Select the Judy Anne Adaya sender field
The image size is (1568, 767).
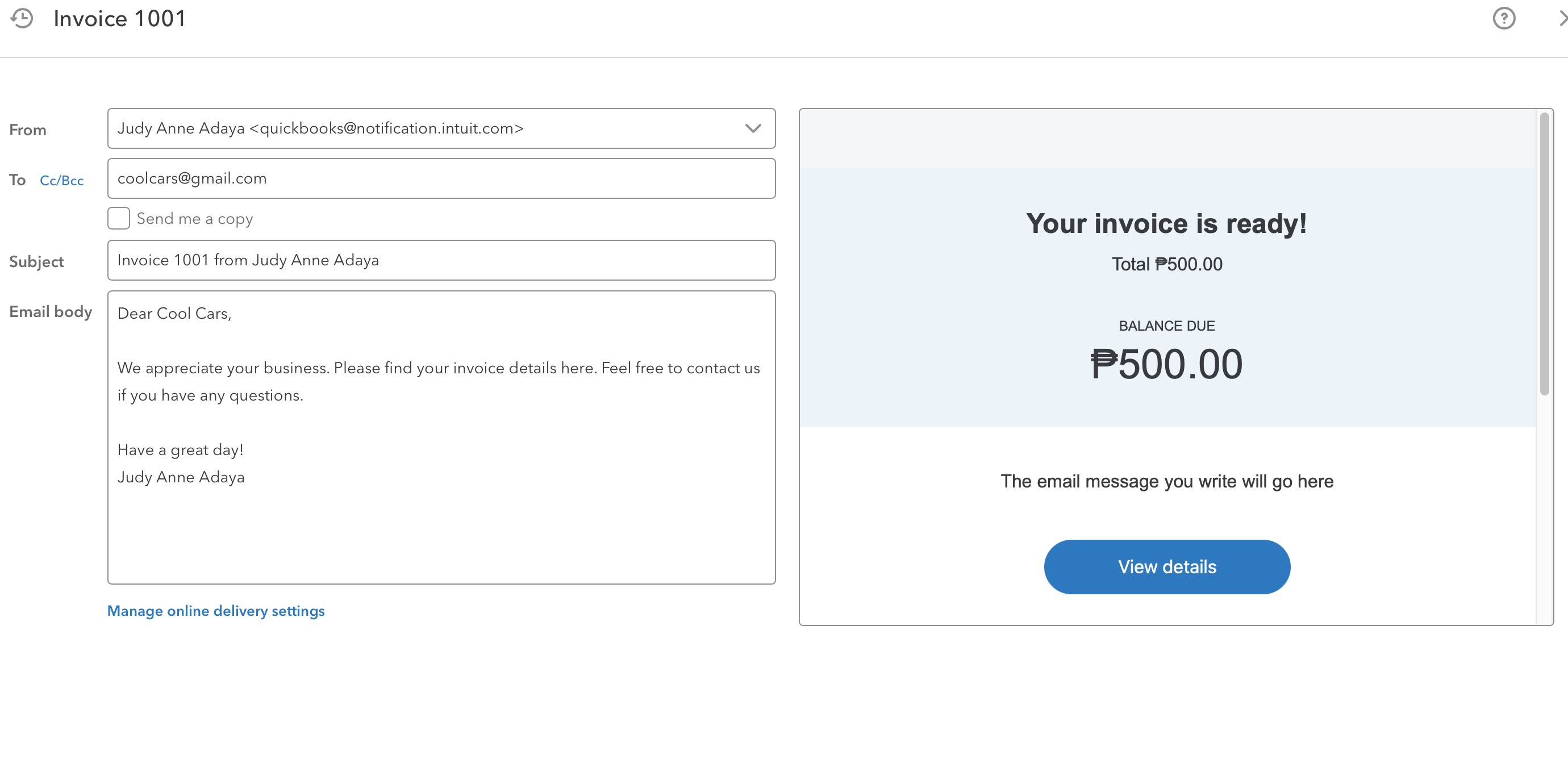tap(426, 128)
